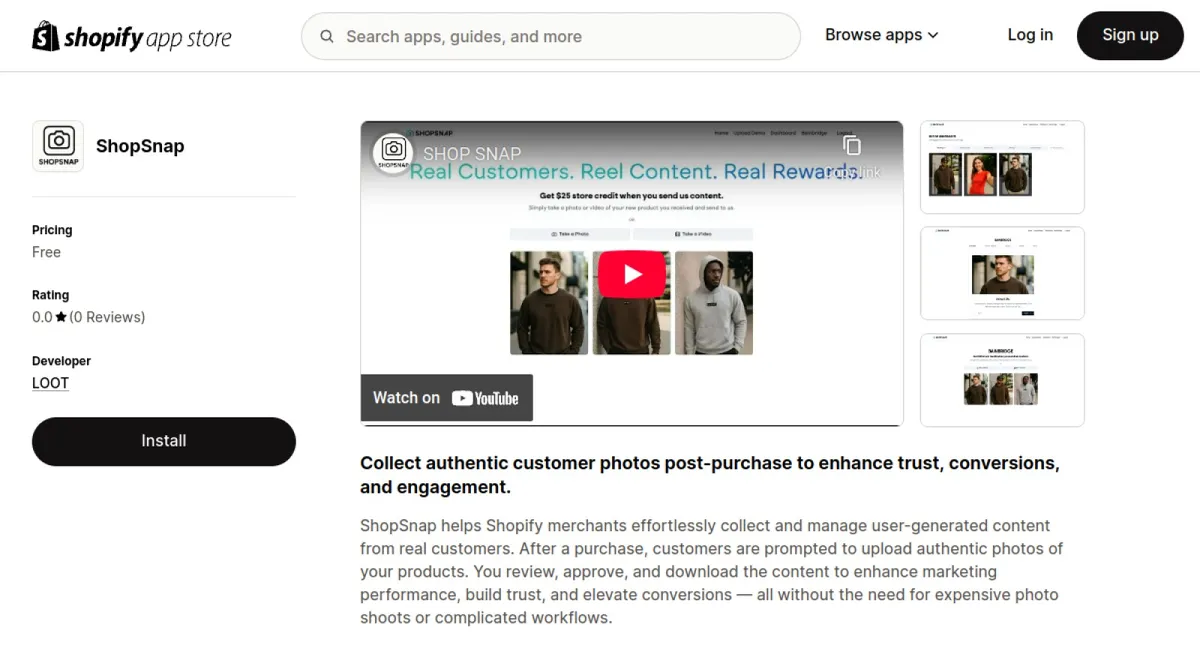Click the Collect authentic customer photos headline
This screenshot has width=1200, height=650.
pos(710,475)
